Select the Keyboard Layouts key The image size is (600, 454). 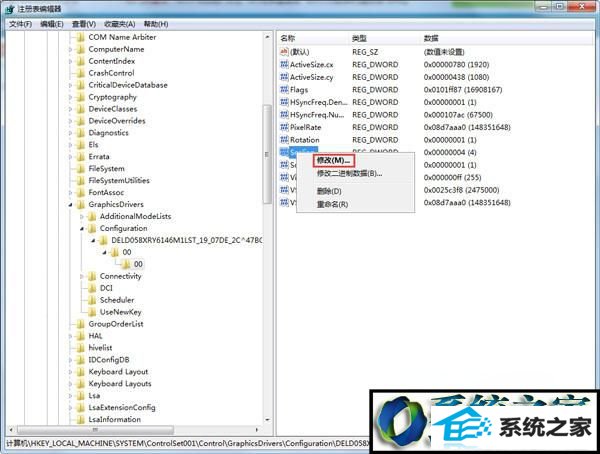120,384
